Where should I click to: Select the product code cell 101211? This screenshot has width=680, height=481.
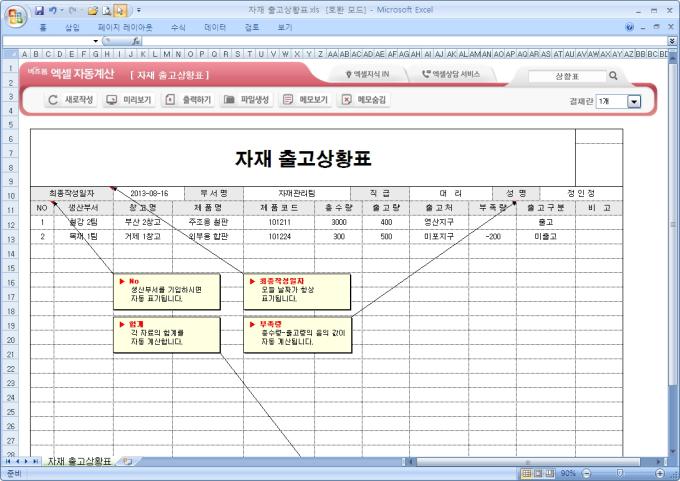coord(279,222)
